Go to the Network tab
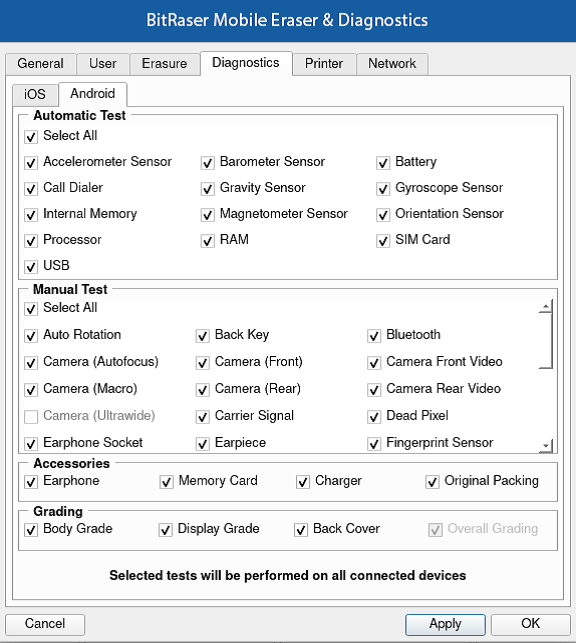 392,64
